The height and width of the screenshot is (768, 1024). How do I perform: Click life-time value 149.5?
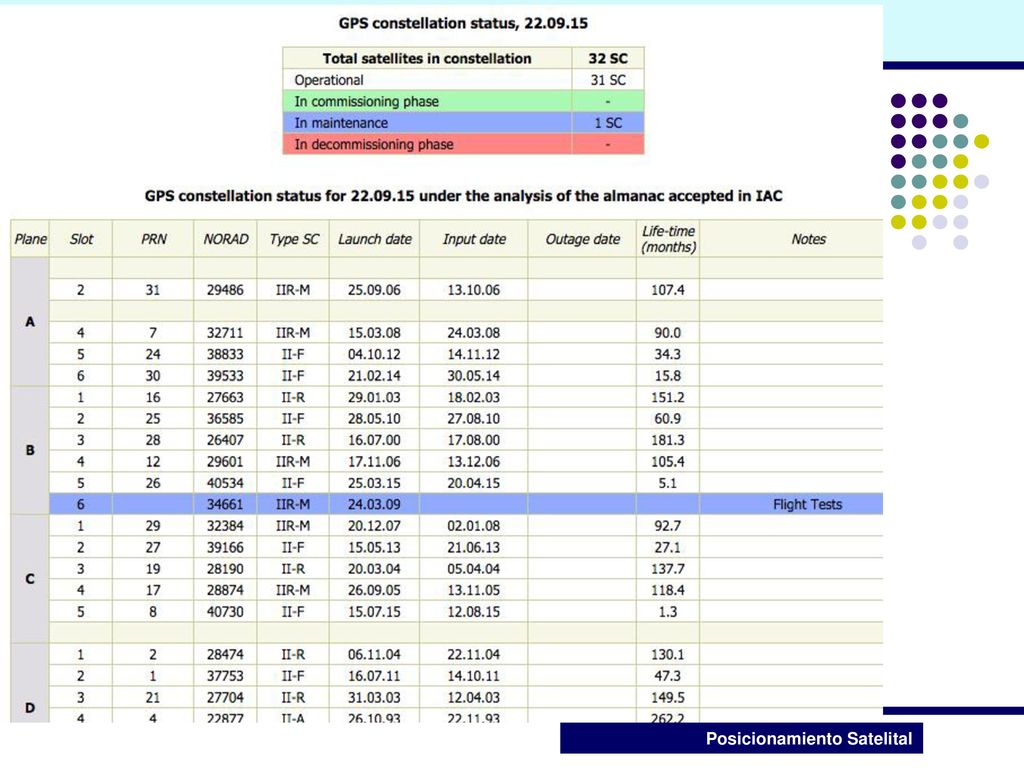coord(667,697)
